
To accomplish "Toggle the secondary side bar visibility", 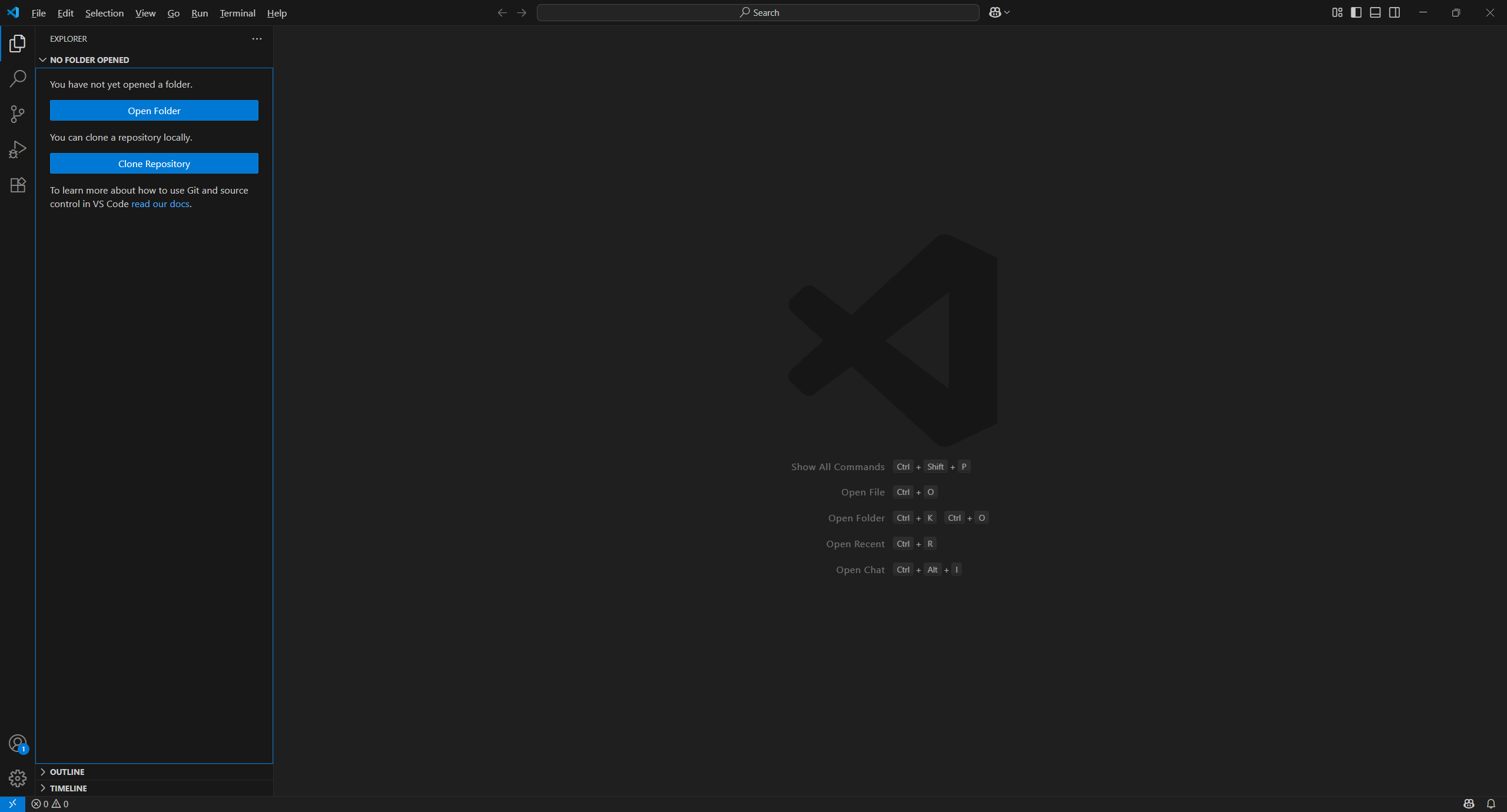I will tap(1395, 12).
